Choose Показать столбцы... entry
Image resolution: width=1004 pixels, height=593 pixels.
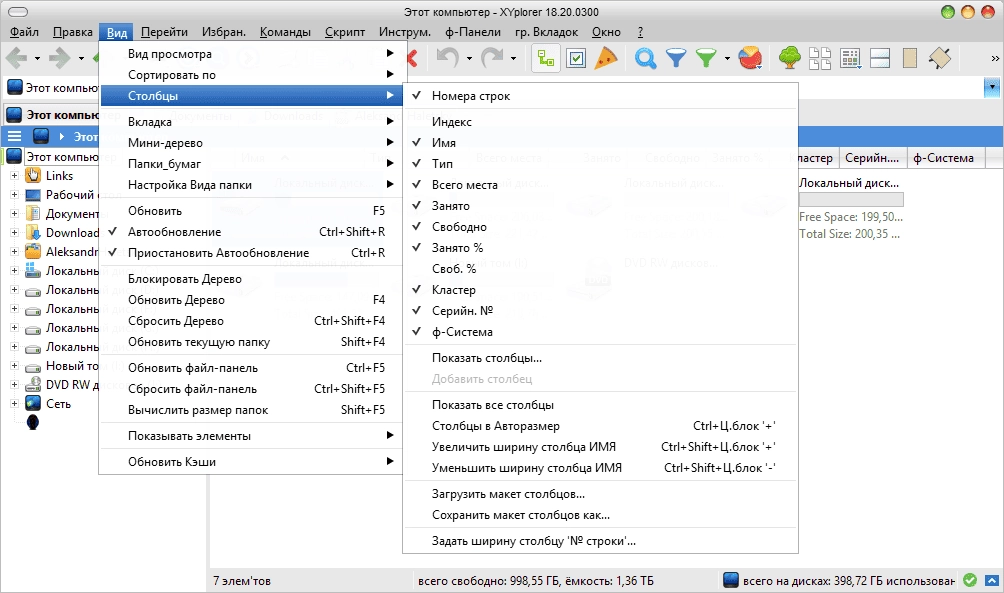600,358
